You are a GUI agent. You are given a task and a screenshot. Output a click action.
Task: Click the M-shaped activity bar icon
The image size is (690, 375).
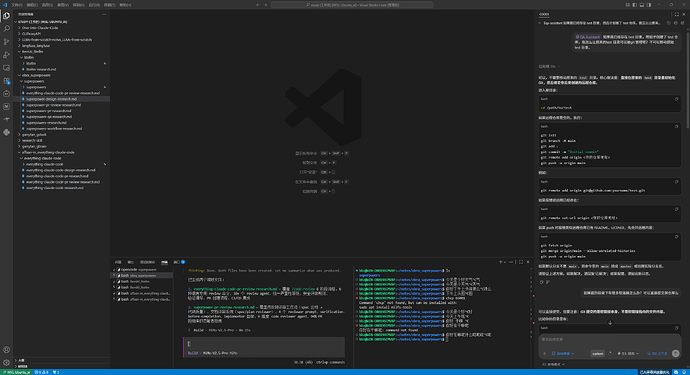6,107
